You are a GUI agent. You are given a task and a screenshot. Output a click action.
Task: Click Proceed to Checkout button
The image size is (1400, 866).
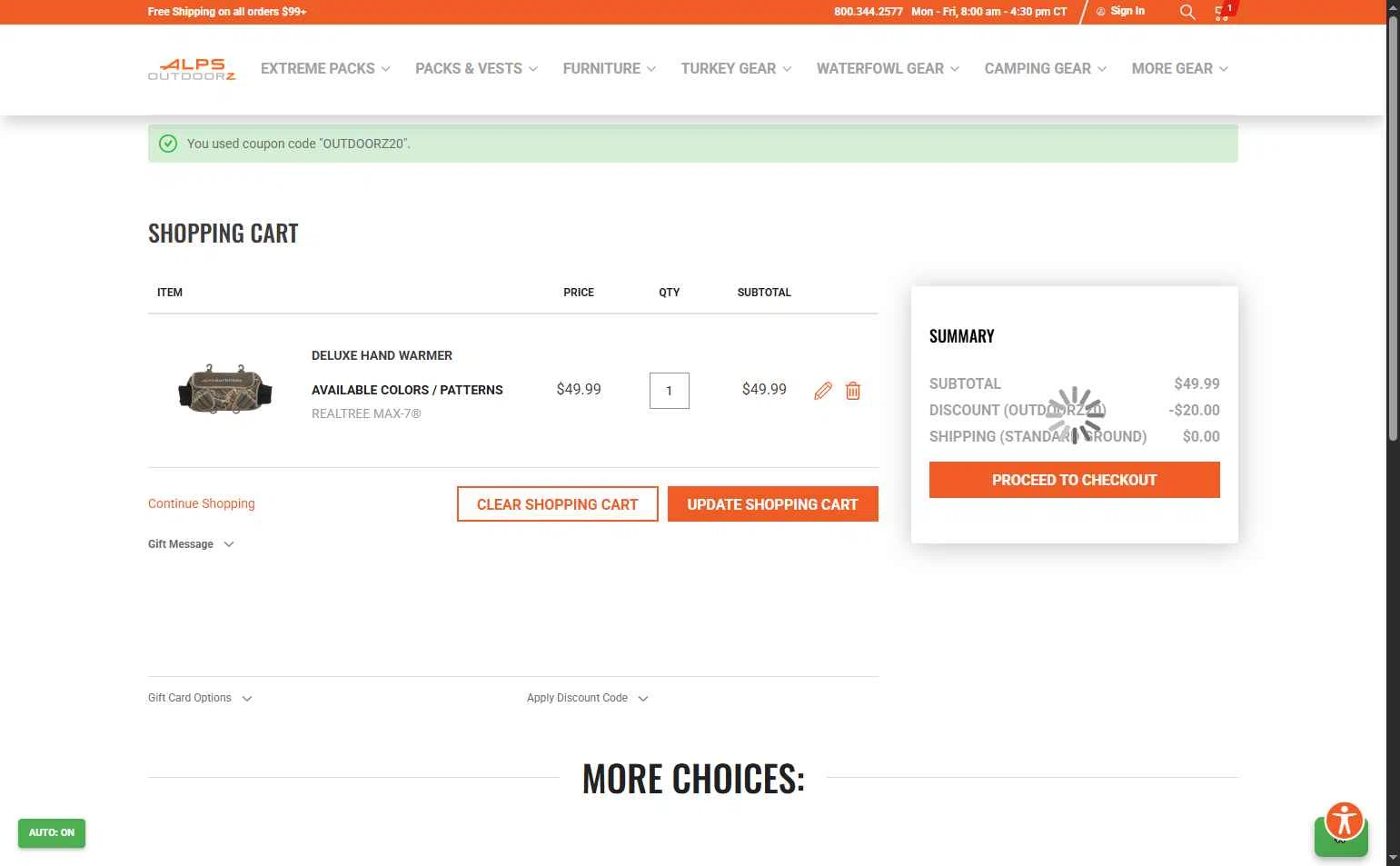click(1074, 480)
